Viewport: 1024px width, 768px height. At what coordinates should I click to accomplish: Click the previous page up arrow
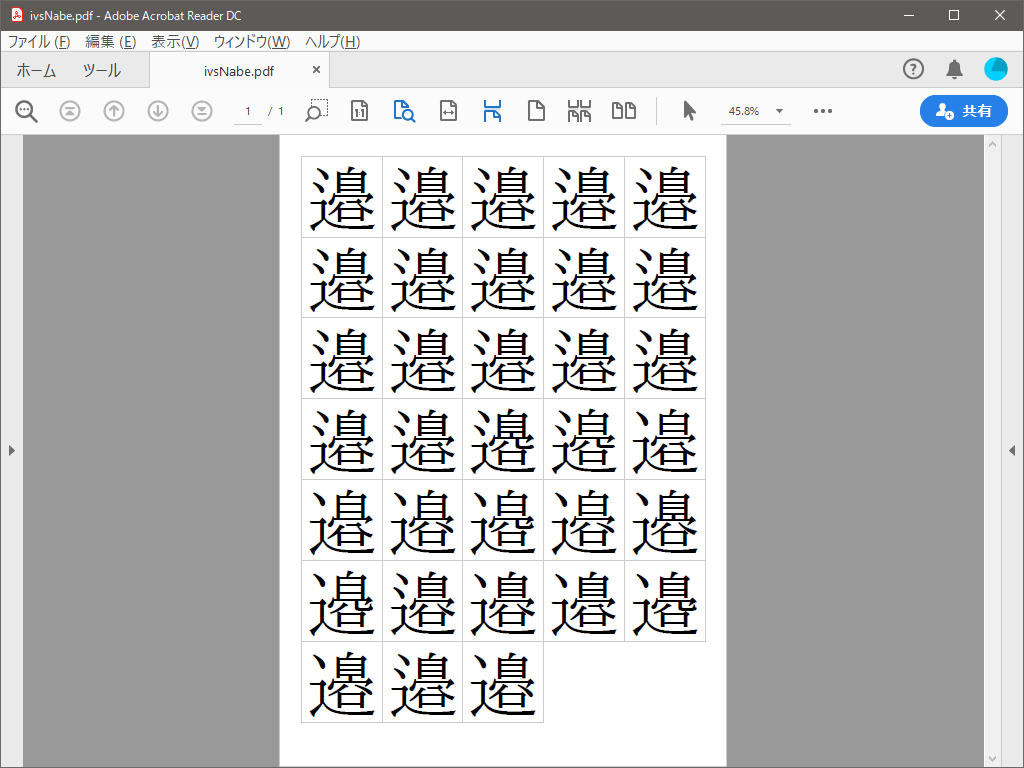pyautogui.click(x=114, y=111)
